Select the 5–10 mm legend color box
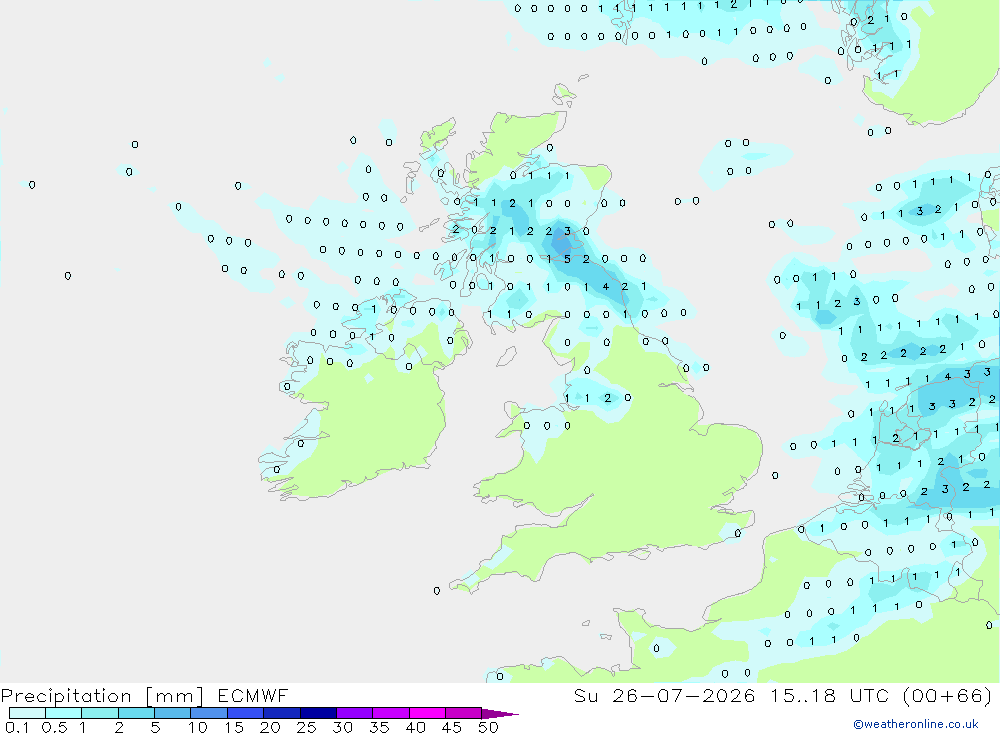1000x733 pixels. pyautogui.click(x=173, y=713)
